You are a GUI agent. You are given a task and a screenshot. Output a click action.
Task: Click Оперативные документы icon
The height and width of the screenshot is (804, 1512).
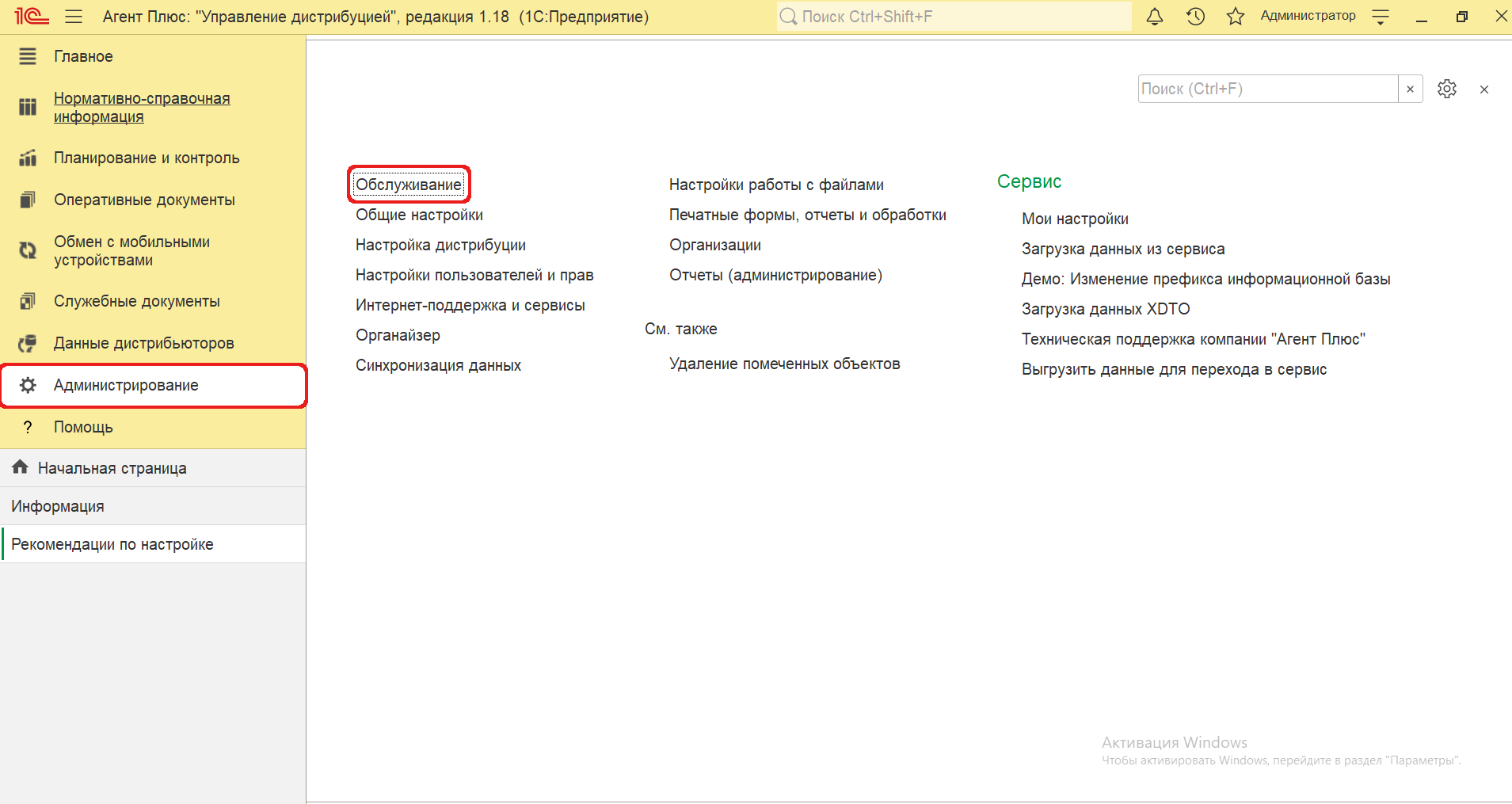click(x=28, y=200)
